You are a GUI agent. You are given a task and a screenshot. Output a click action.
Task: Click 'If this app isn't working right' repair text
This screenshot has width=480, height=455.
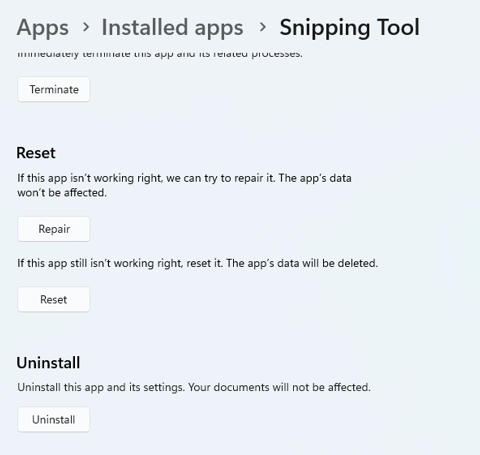point(90,178)
